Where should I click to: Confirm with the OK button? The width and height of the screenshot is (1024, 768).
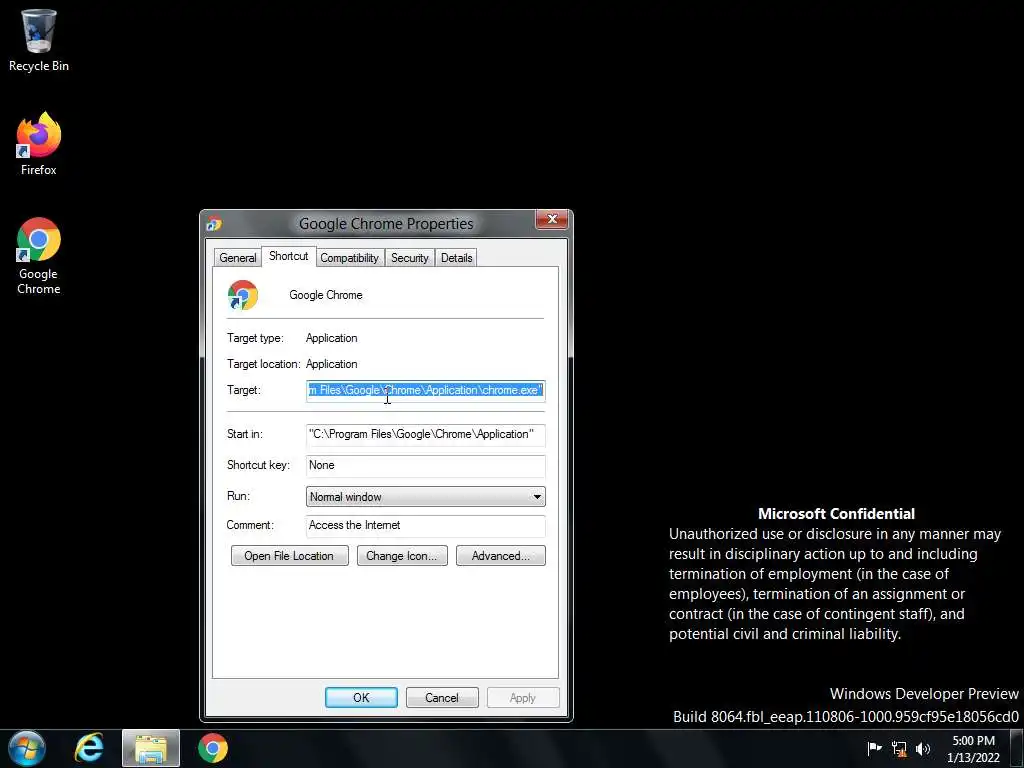(x=361, y=697)
